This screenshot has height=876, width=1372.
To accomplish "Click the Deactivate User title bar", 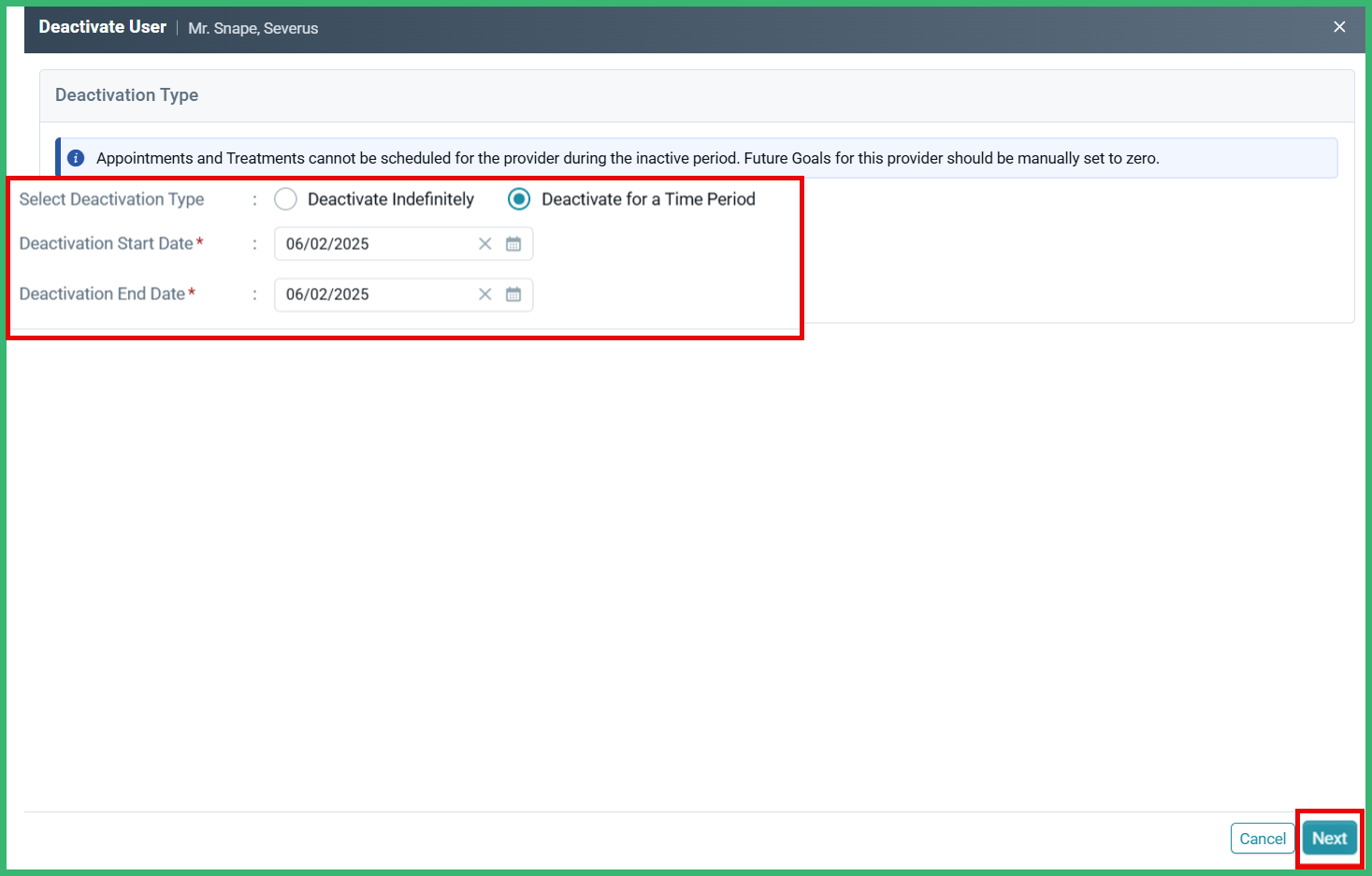I will coord(103,27).
